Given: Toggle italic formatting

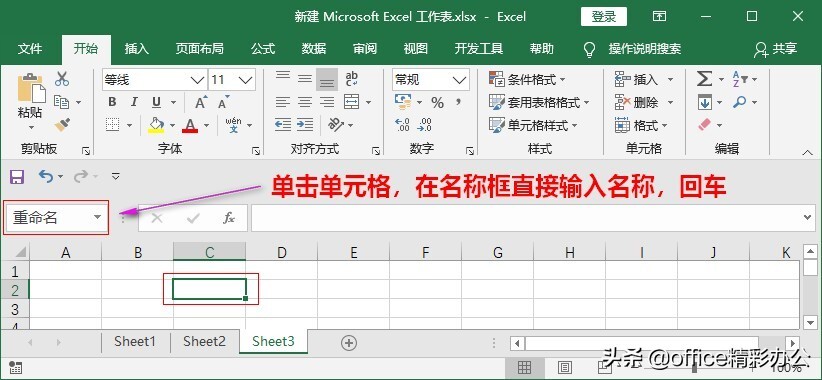Looking at the screenshot, I should click(x=134, y=102).
